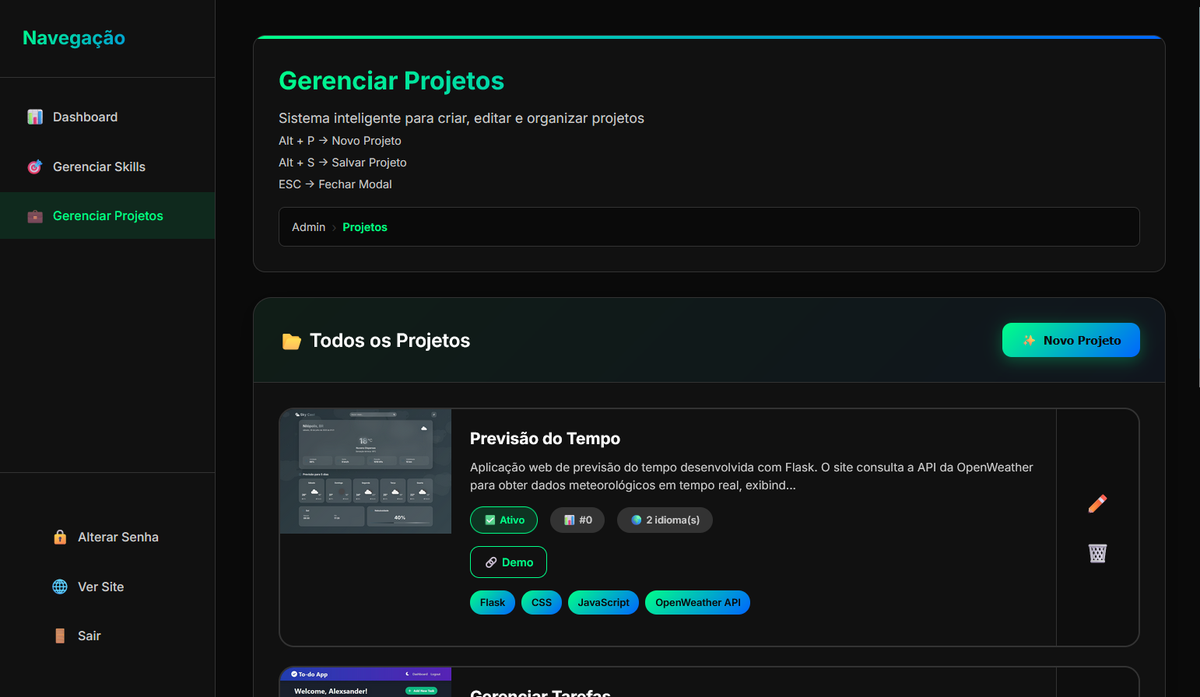Image resolution: width=1200 pixels, height=697 pixels.
Task: Click the bar chart icon in #0 badge
Action: (569, 520)
